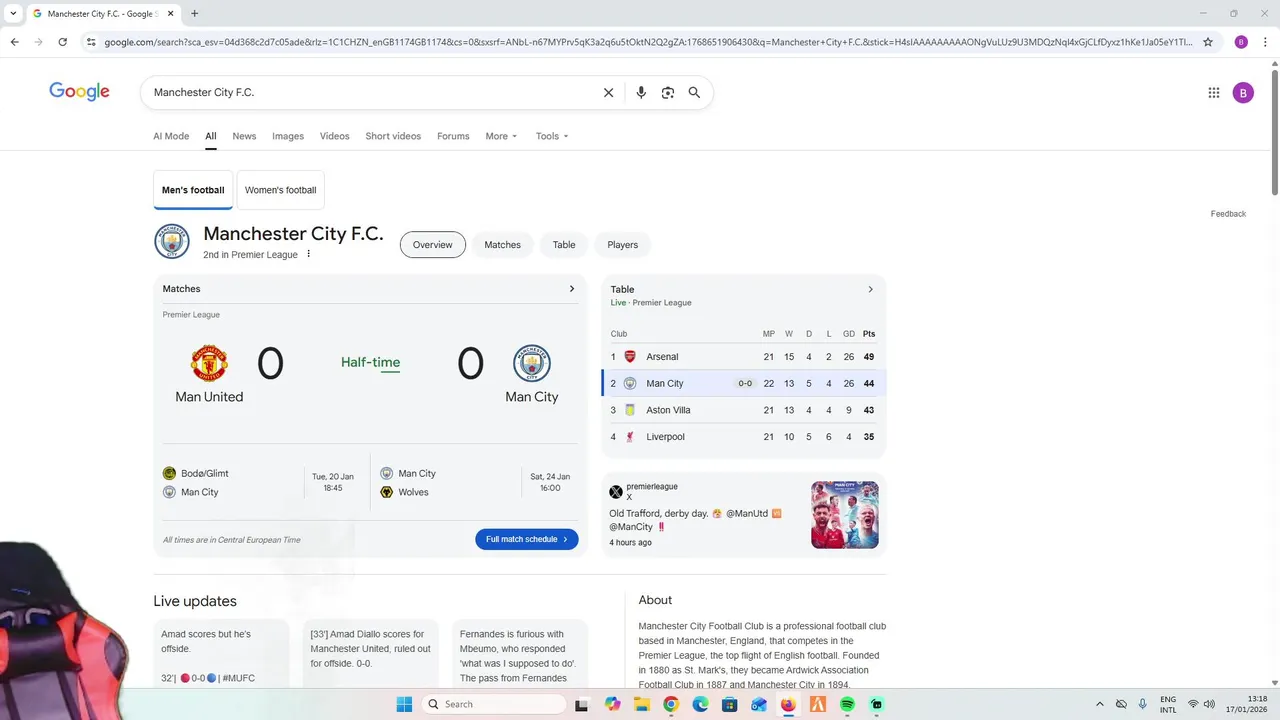Open Google Lens image search icon
This screenshot has height=720, width=1280.
[x=668, y=92]
